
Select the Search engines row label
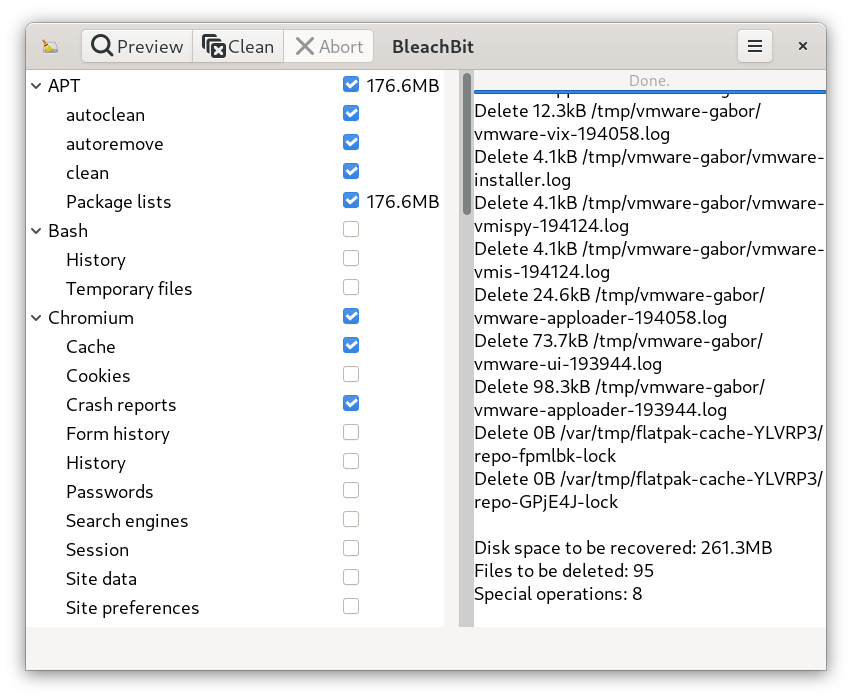click(127, 521)
